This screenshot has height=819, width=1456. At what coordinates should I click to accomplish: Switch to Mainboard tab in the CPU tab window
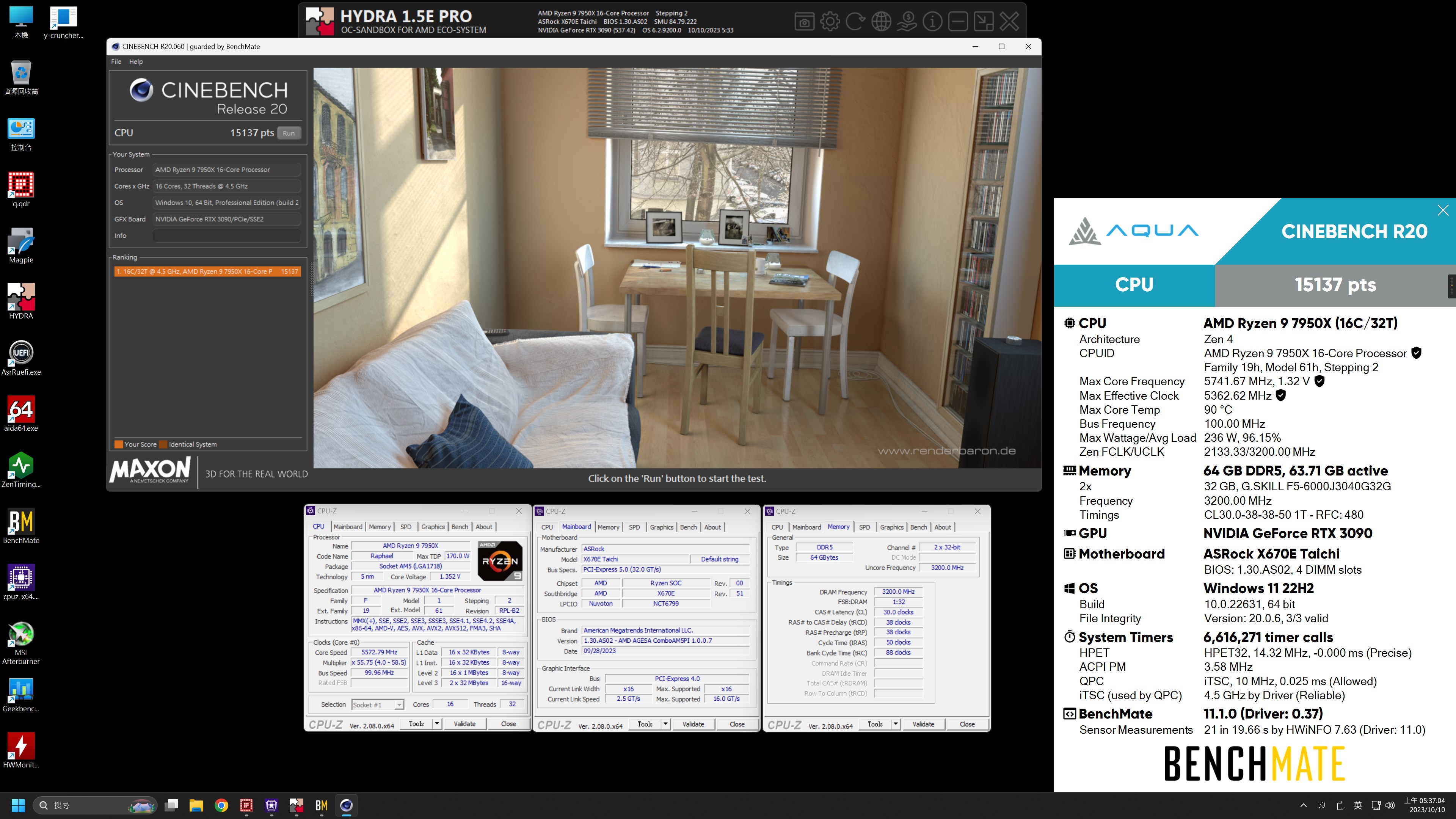tap(348, 527)
